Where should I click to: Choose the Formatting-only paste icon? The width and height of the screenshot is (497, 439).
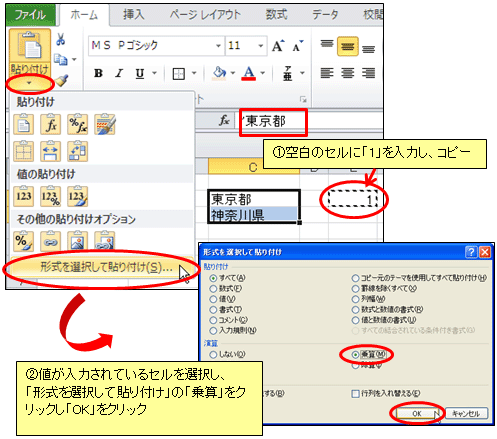tap(23, 241)
